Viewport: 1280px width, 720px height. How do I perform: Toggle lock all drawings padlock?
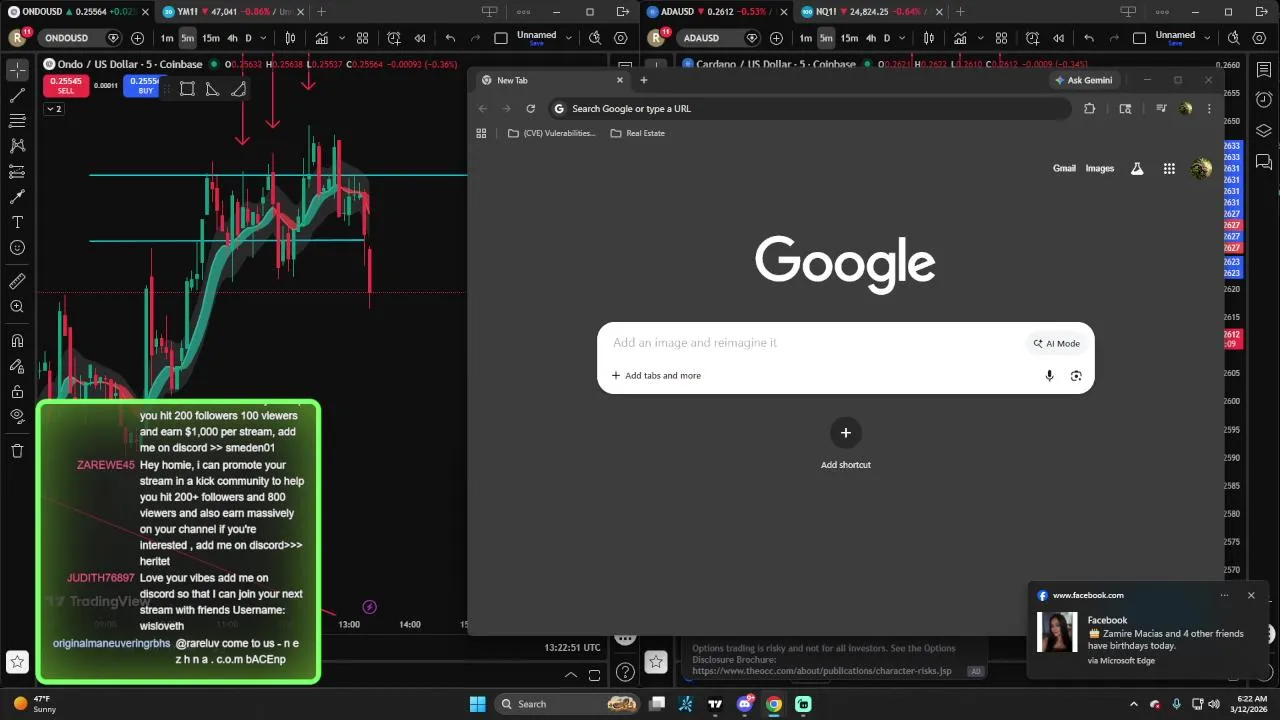tap(17, 392)
